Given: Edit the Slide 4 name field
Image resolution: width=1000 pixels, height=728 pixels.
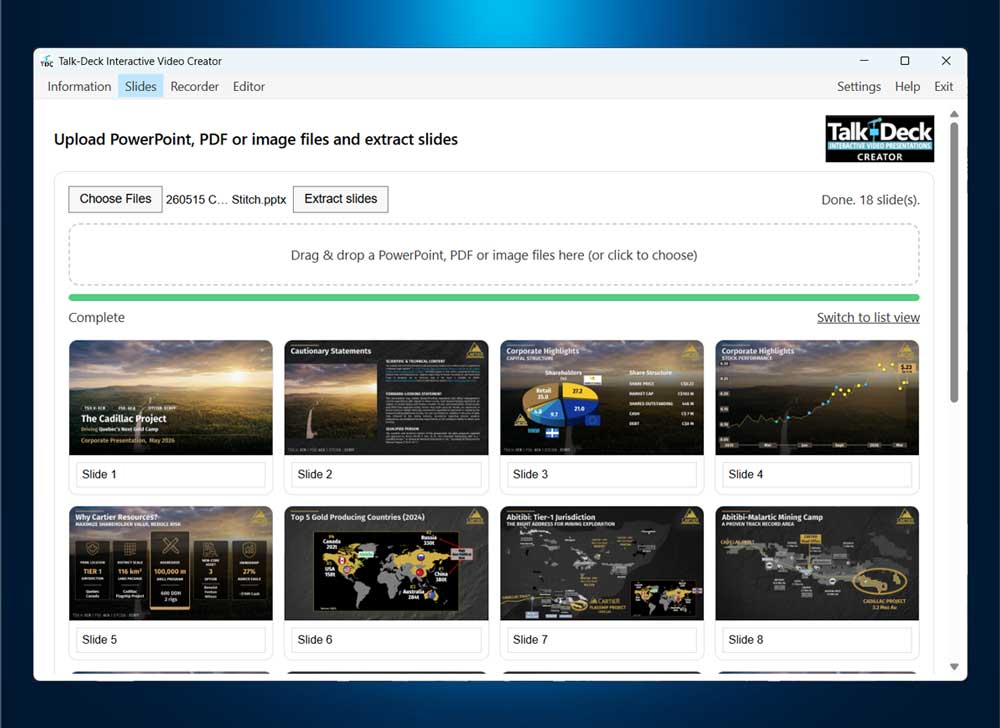Looking at the screenshot, I should (817, 474).
